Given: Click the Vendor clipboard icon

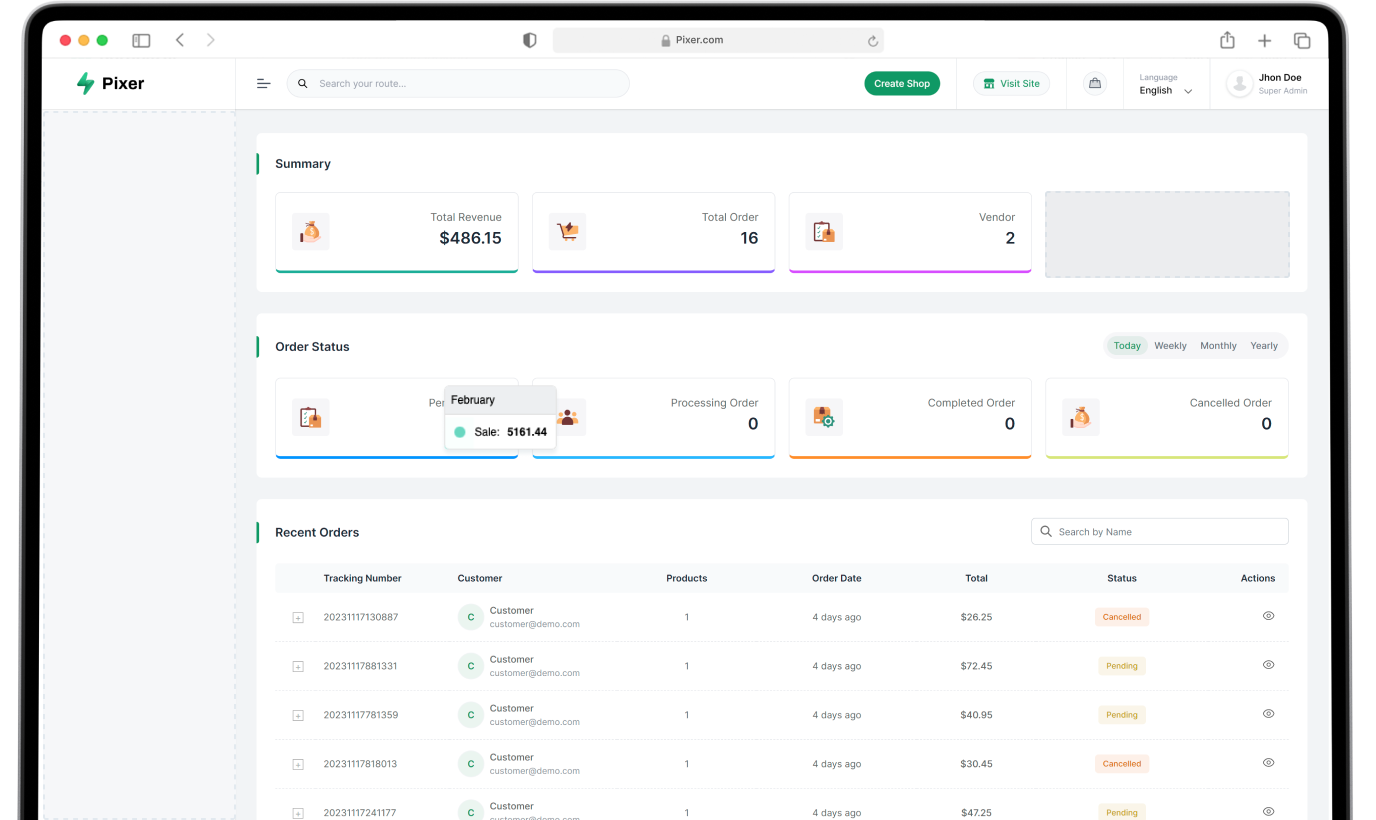Looking at the screenshot, I should pos(825,232).
